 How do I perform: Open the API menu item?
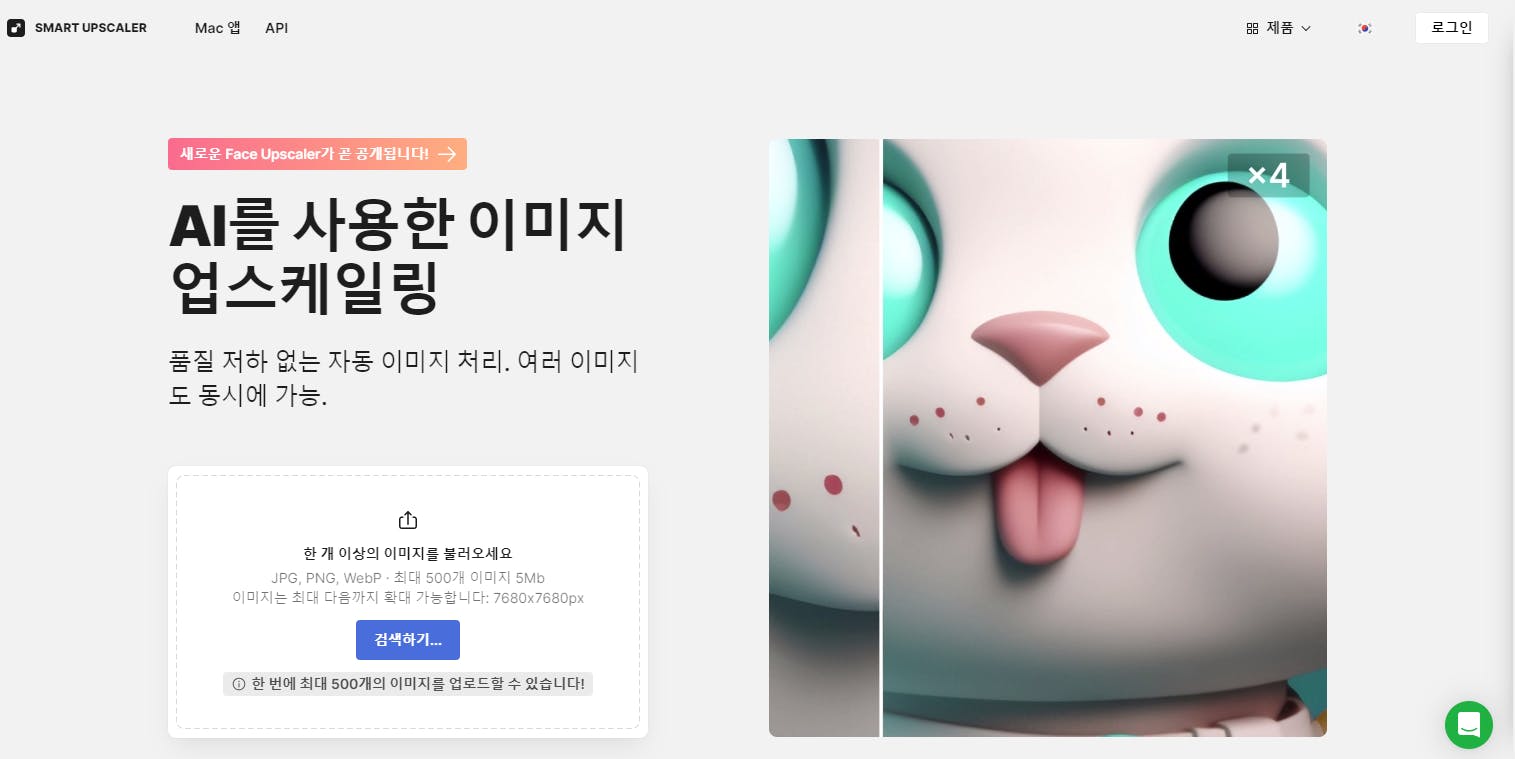pos(277,28)
